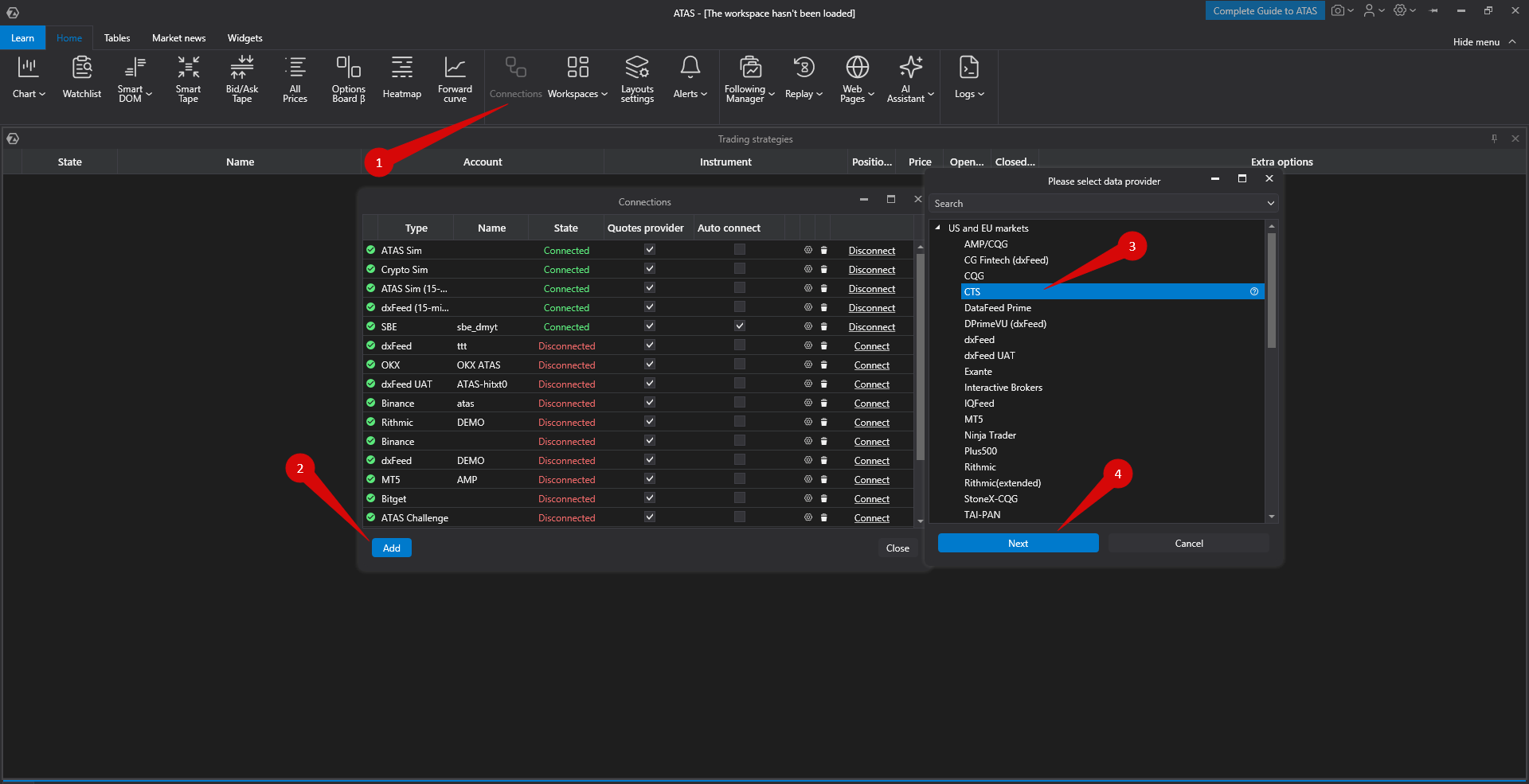Image resolution: width=1529 pixels, height=784 pixels.
Task: Collapse the ribbon with Hide menu
Action: point(1484,41)
